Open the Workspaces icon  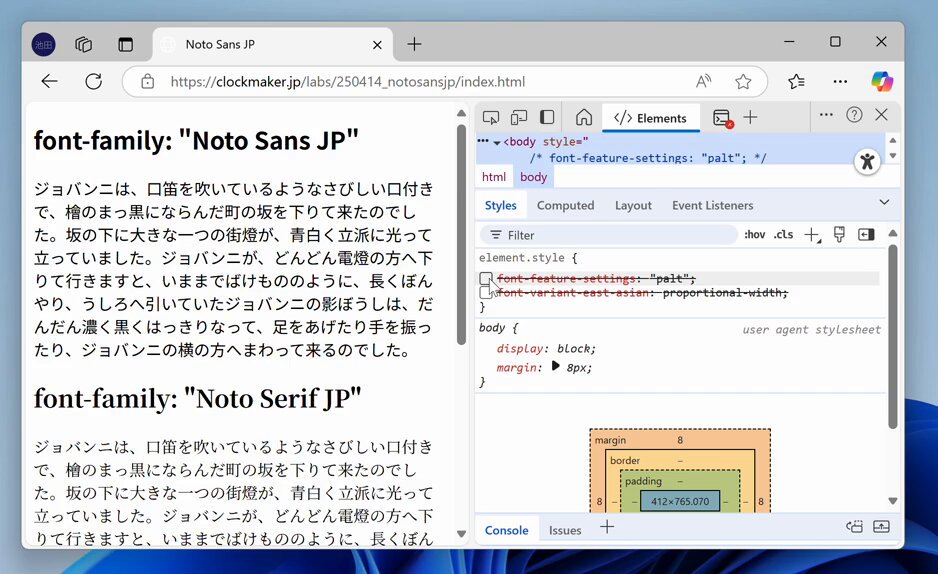coord(83,44)
